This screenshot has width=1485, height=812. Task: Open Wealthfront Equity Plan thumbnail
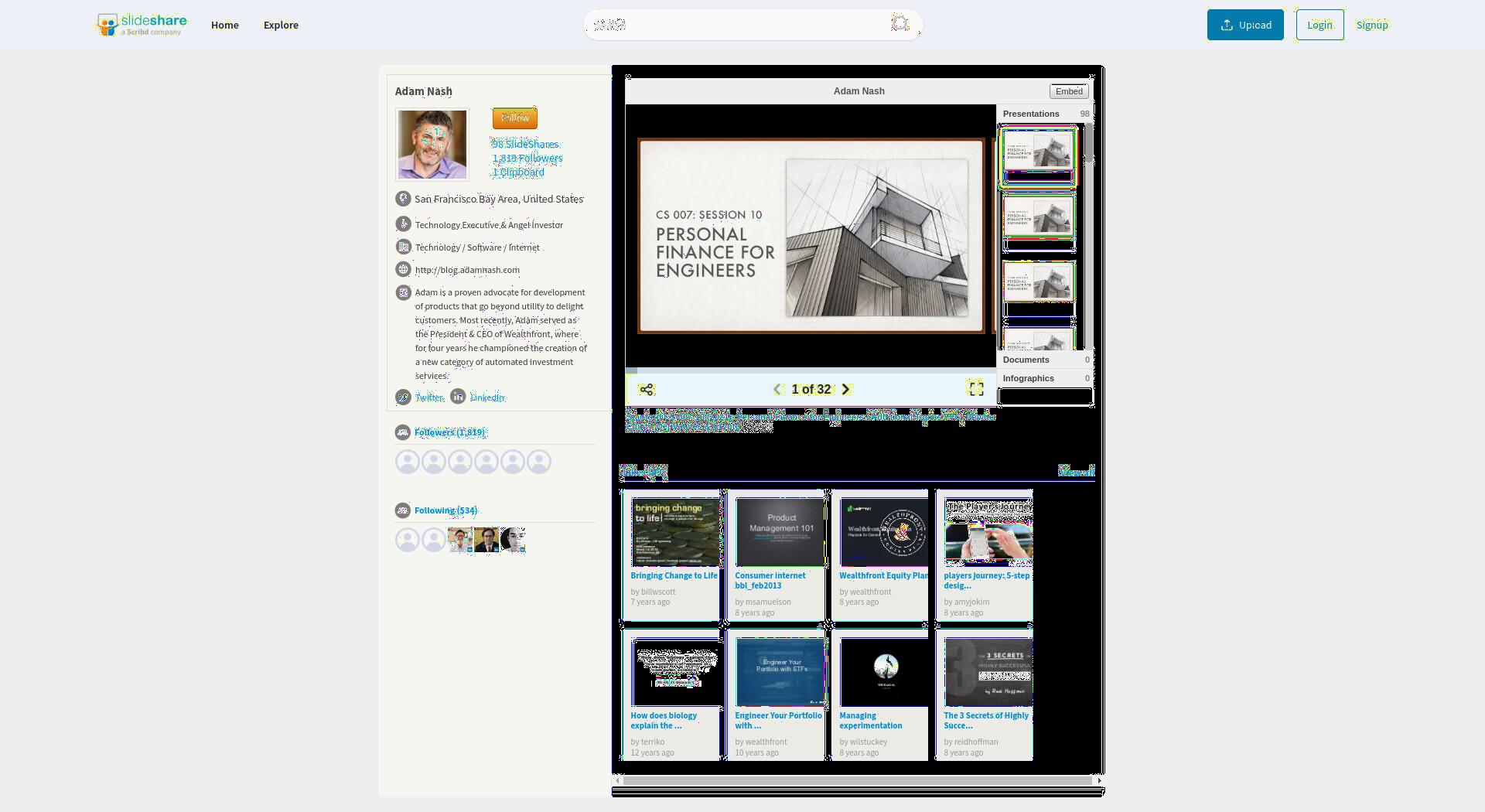pos(883,532)
